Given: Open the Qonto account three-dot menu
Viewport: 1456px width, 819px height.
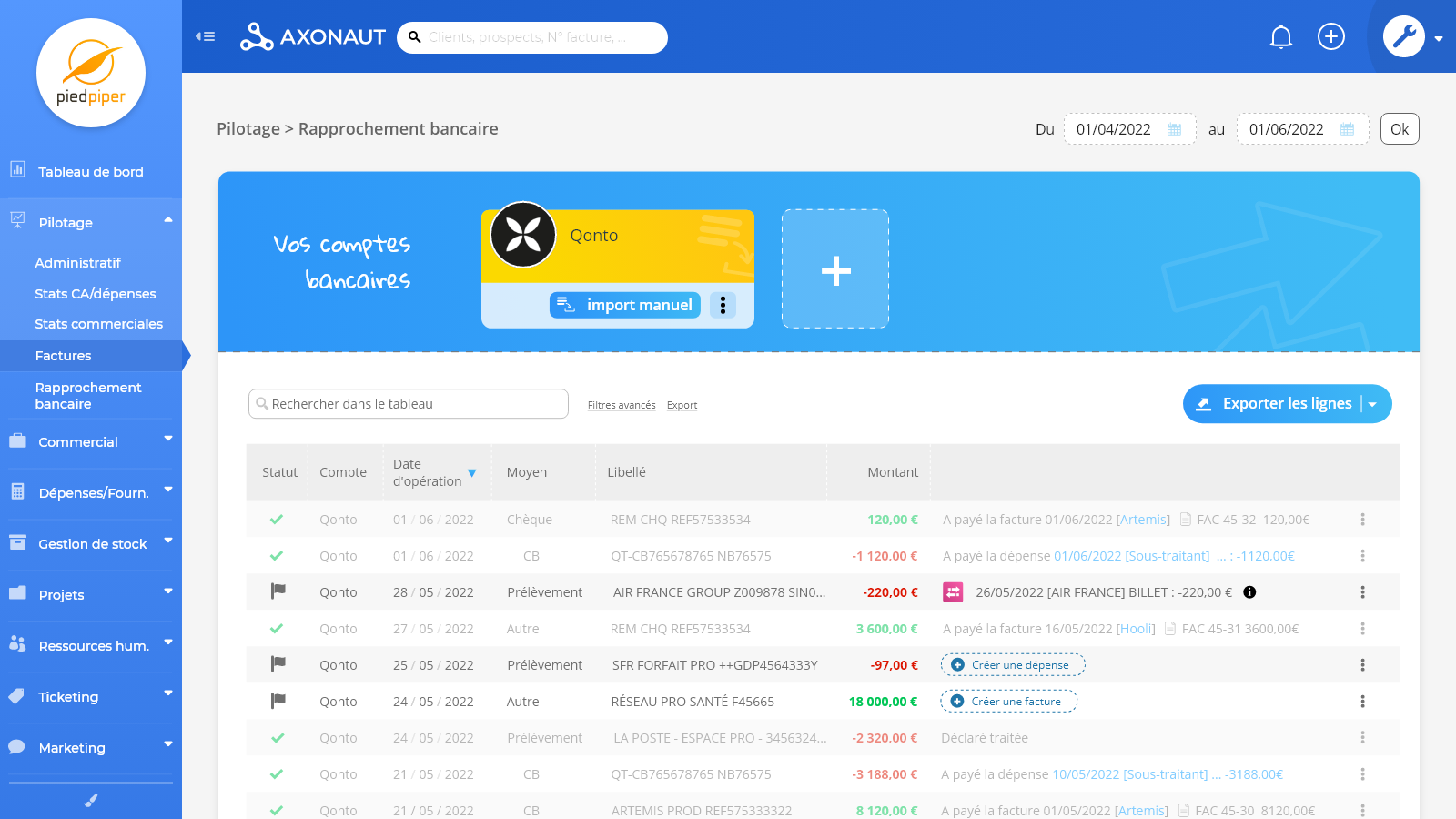Looking at the screenshot, I should tap(723, 305).
